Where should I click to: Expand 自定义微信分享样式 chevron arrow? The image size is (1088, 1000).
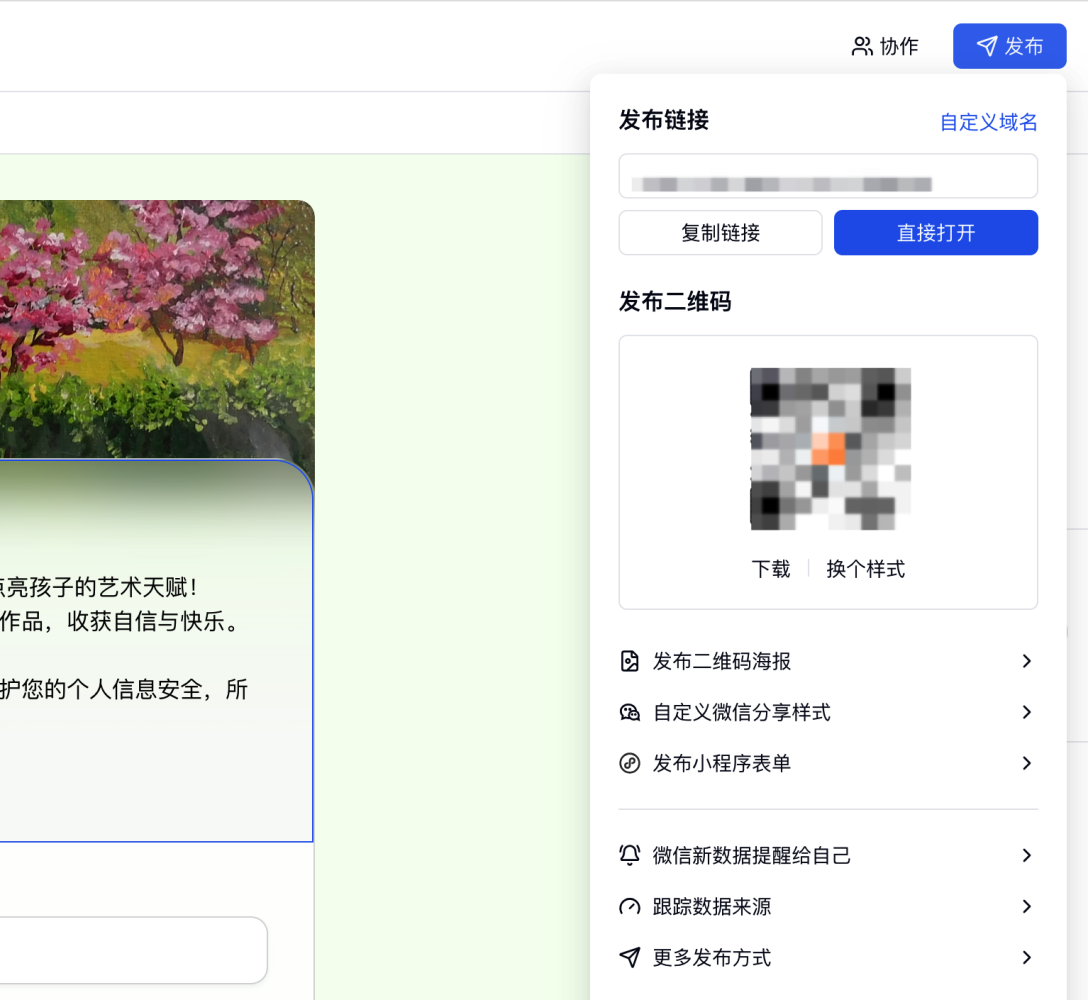coord(1026,712)
